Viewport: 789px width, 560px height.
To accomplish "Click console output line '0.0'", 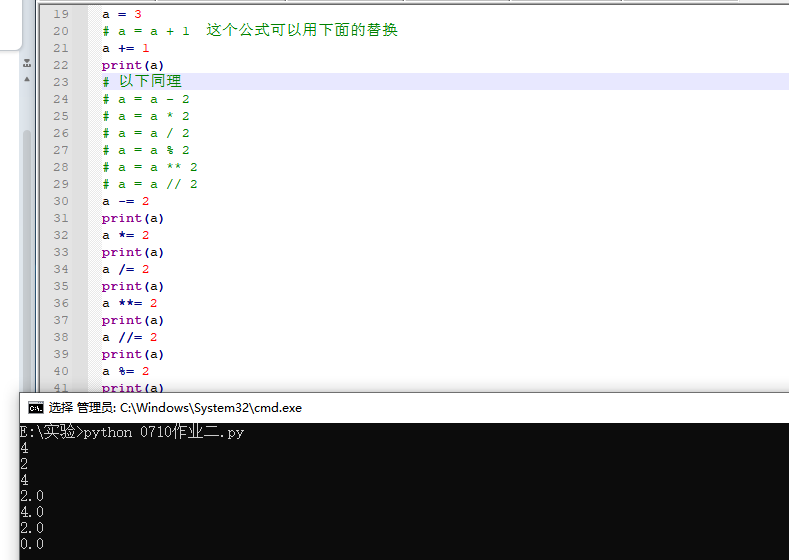I will click(32, 544).
